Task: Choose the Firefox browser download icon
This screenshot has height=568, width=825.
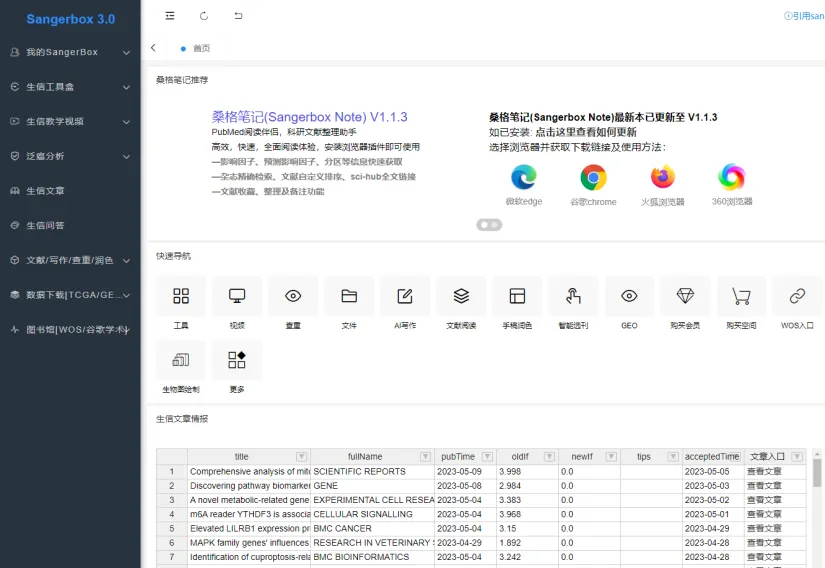Action: pos(662,177)
